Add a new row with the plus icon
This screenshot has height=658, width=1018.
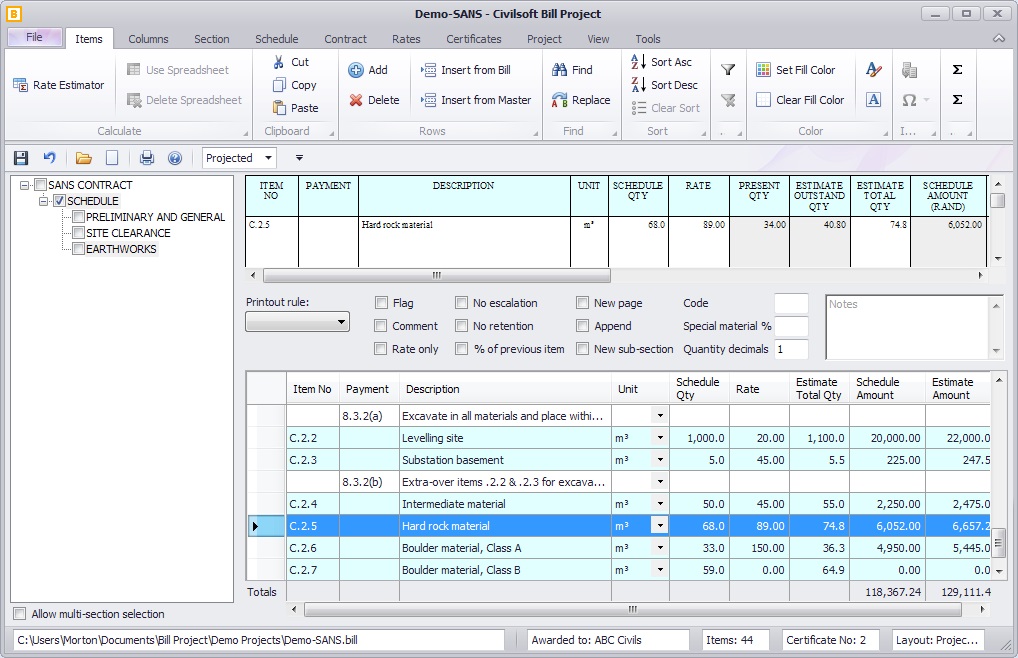[x=368, y=70]
